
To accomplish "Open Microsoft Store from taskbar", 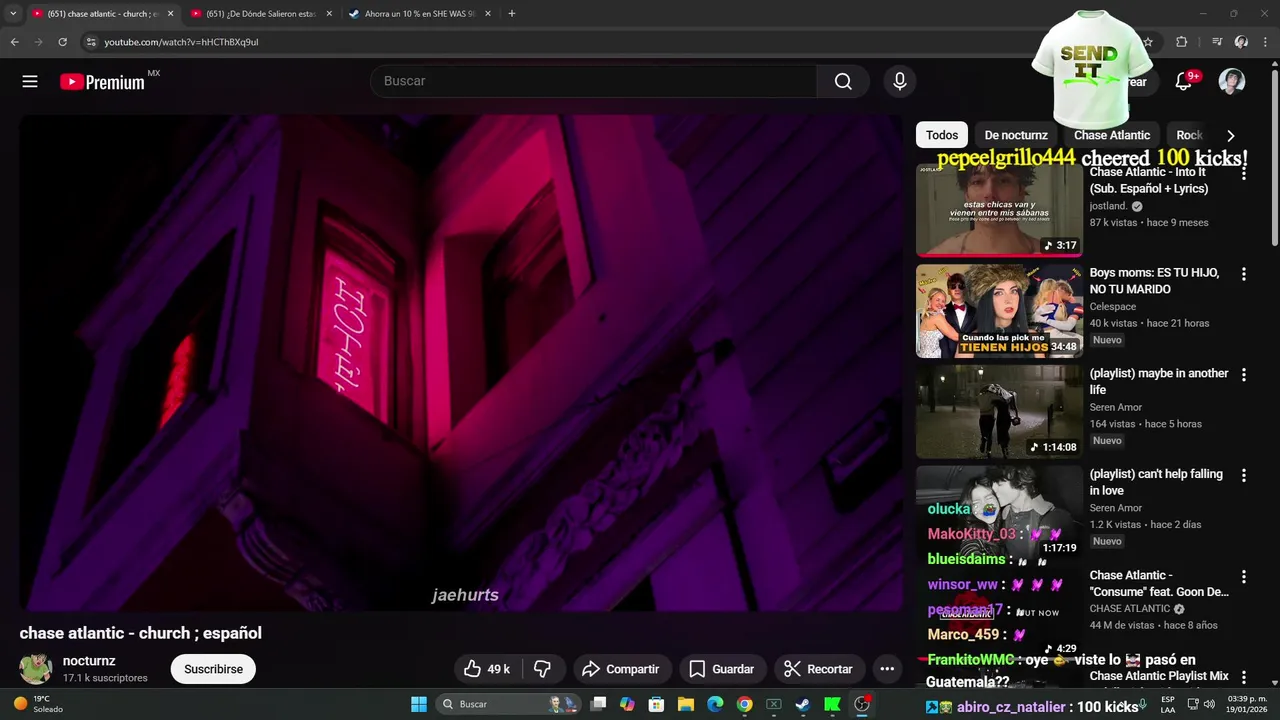I will pyautogui.click(x=656, y=704).
